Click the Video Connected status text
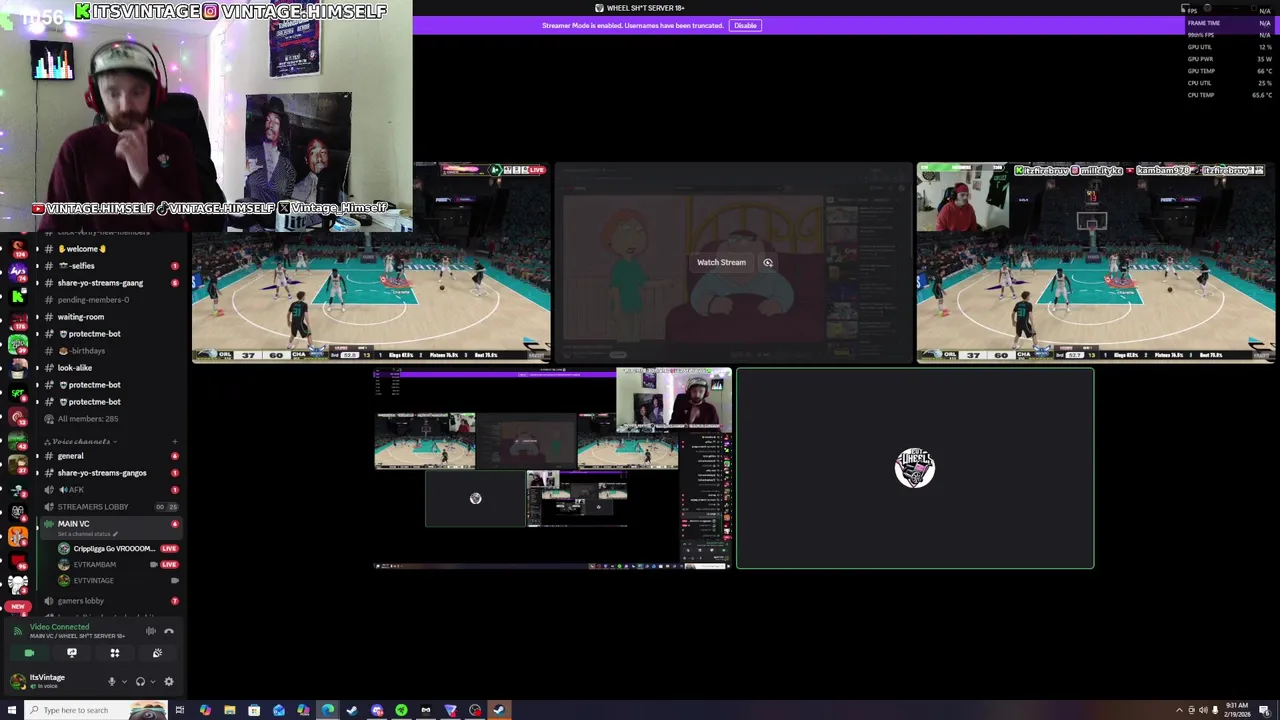The height and width of the screenshot is (720, 1280). 59,627
